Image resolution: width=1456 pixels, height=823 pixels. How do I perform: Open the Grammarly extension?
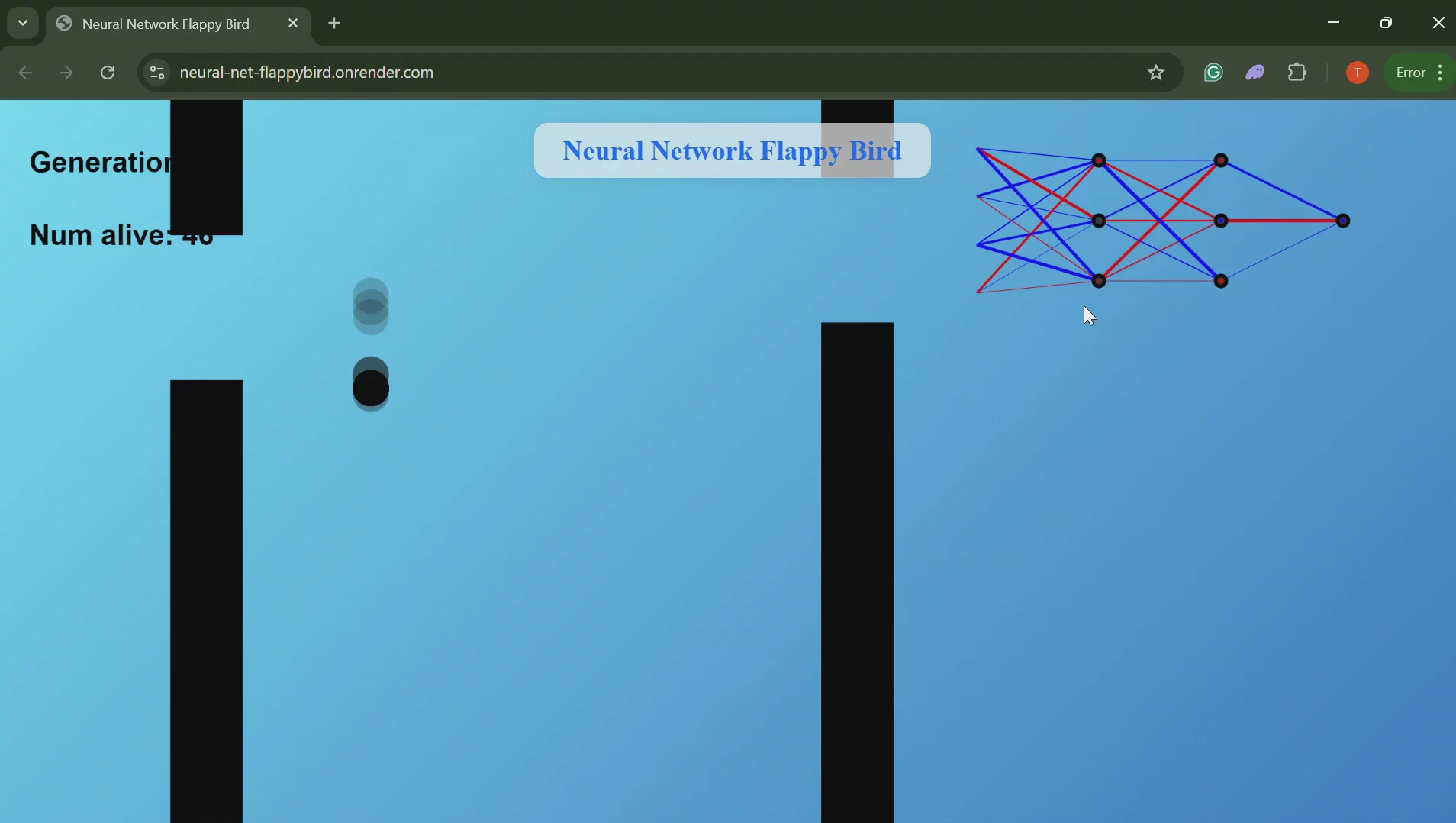1213,73
